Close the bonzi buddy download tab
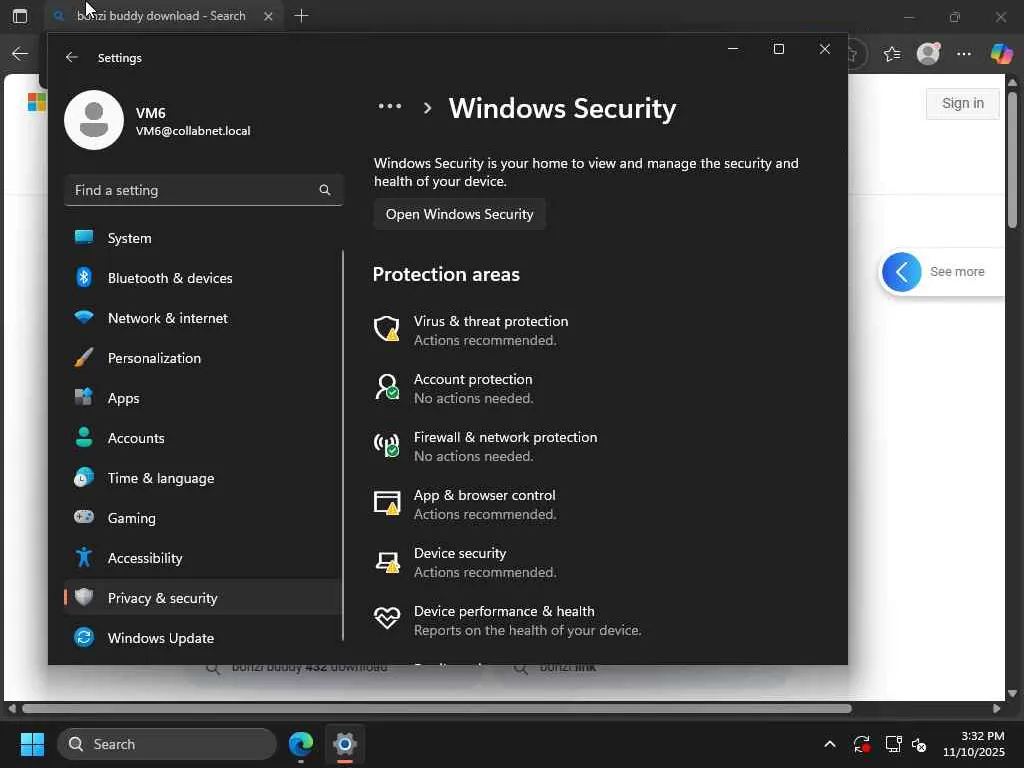 click(268, 16)
